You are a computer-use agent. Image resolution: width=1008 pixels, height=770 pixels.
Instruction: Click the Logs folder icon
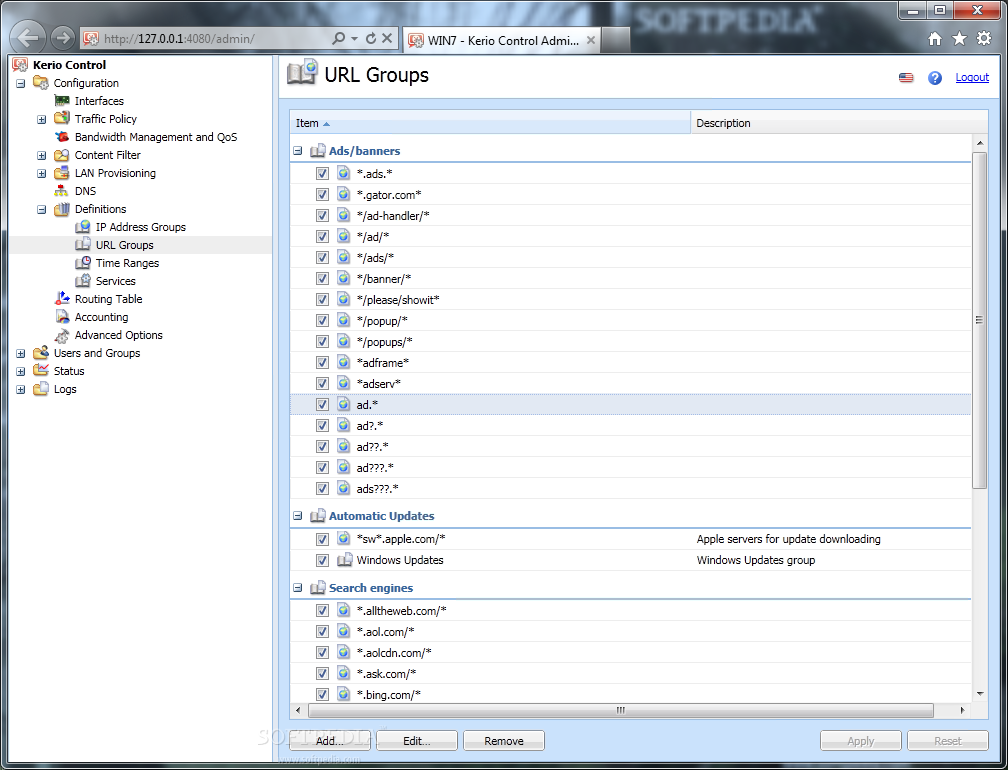click(x=40, y=388)
